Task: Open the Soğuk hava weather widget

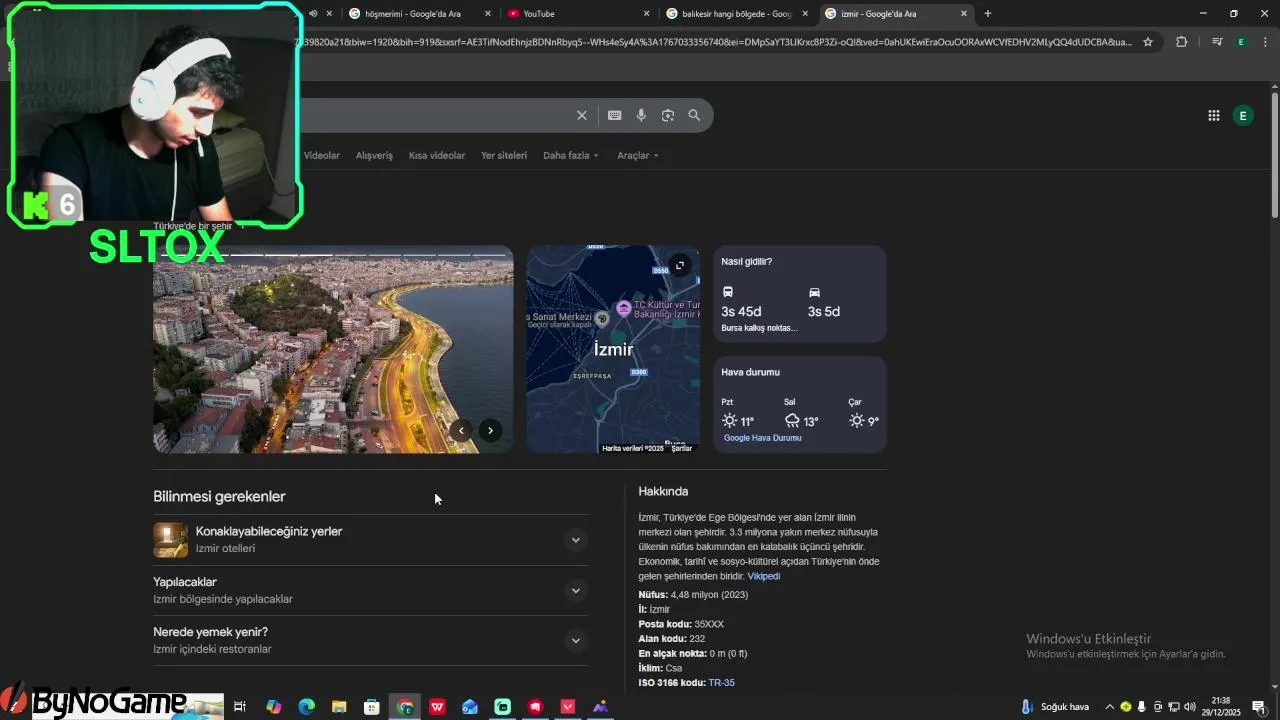Action: 1055,707
